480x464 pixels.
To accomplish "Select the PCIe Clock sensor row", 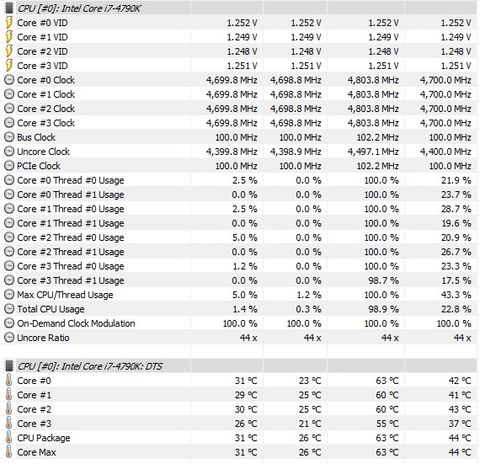I will coord(240,166).
